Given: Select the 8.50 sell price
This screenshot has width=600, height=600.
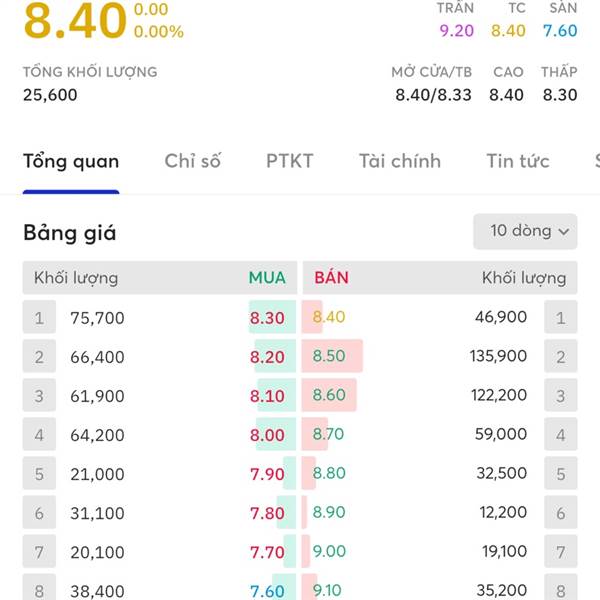Looking at the screenshot, I should 329,357.
